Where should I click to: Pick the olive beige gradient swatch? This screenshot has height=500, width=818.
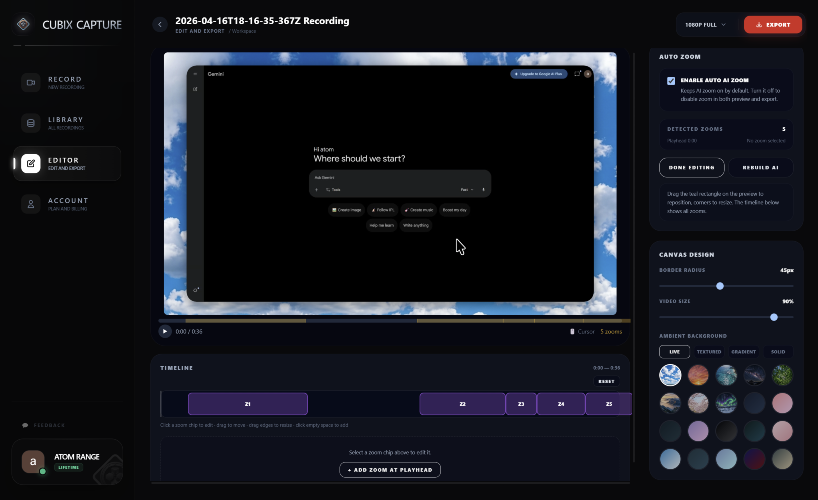pyautogui.click(x=783, y=459)
